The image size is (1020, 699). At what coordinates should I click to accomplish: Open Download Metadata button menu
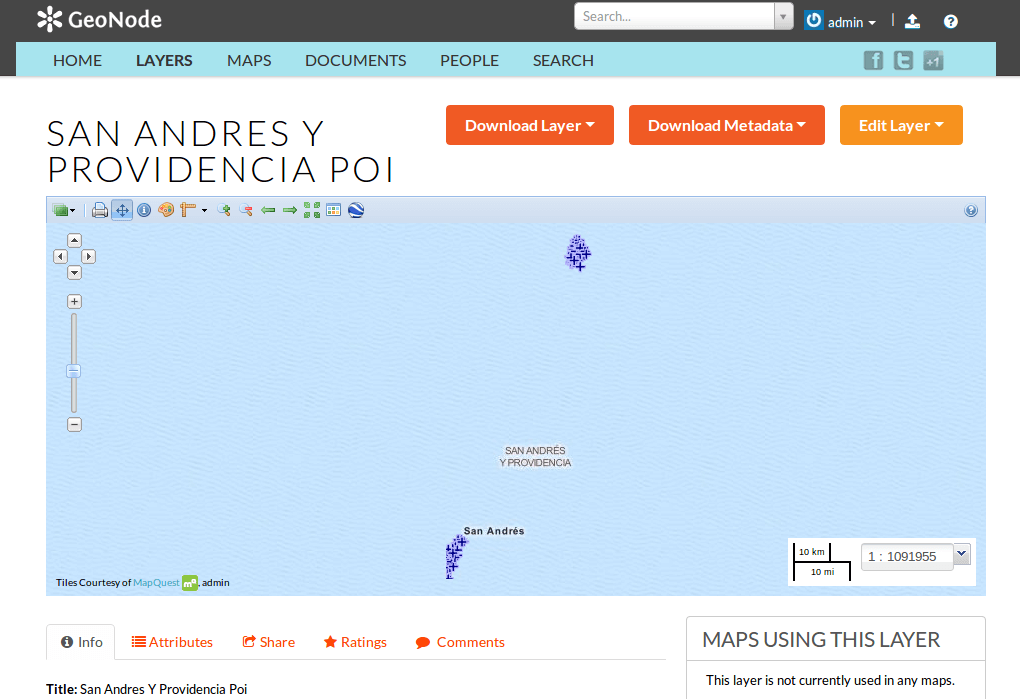727,125
